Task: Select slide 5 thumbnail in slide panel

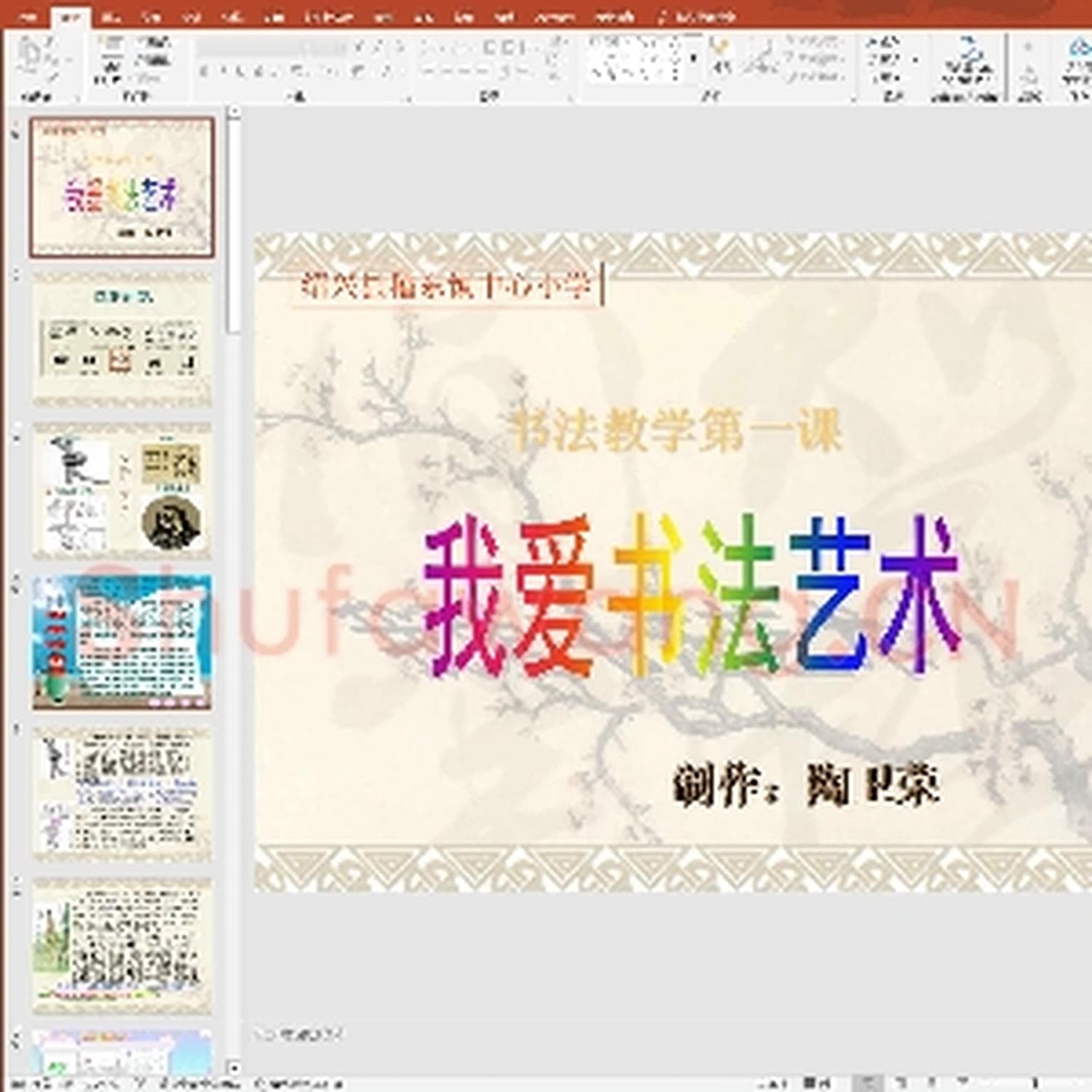Action: [x=122, y=794]
